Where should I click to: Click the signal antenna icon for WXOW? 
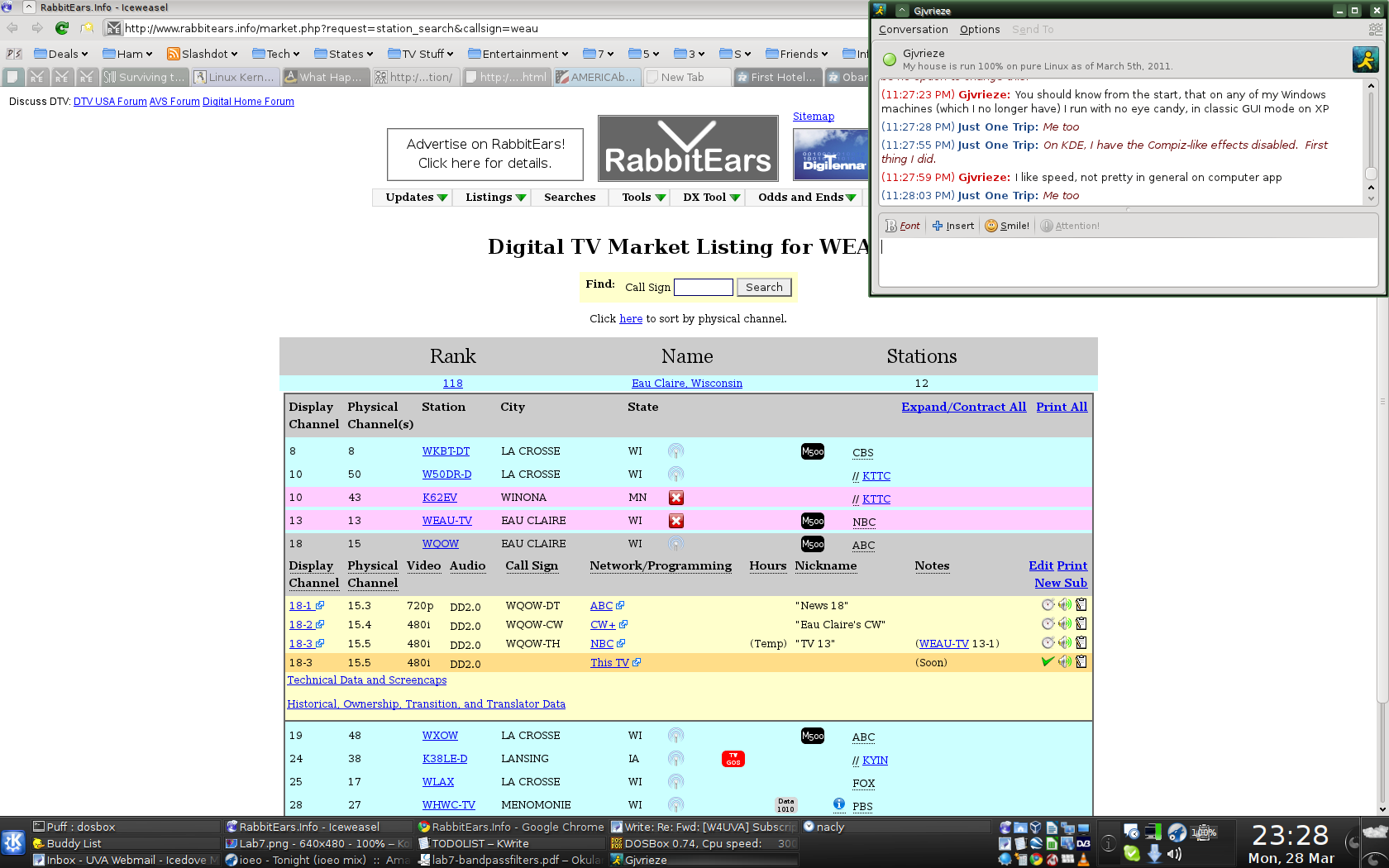click(x=675, y=736)
